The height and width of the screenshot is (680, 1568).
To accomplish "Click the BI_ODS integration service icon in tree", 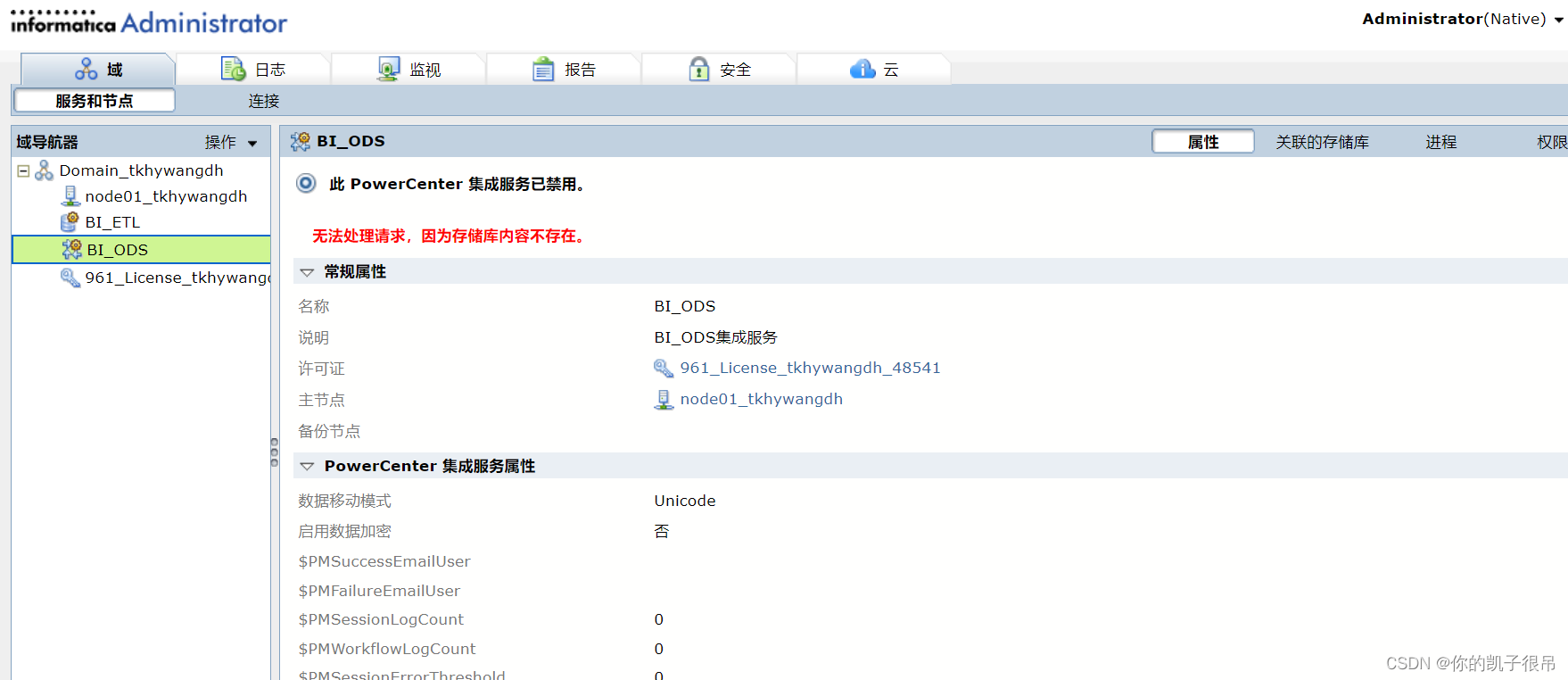I will (72, 249).
